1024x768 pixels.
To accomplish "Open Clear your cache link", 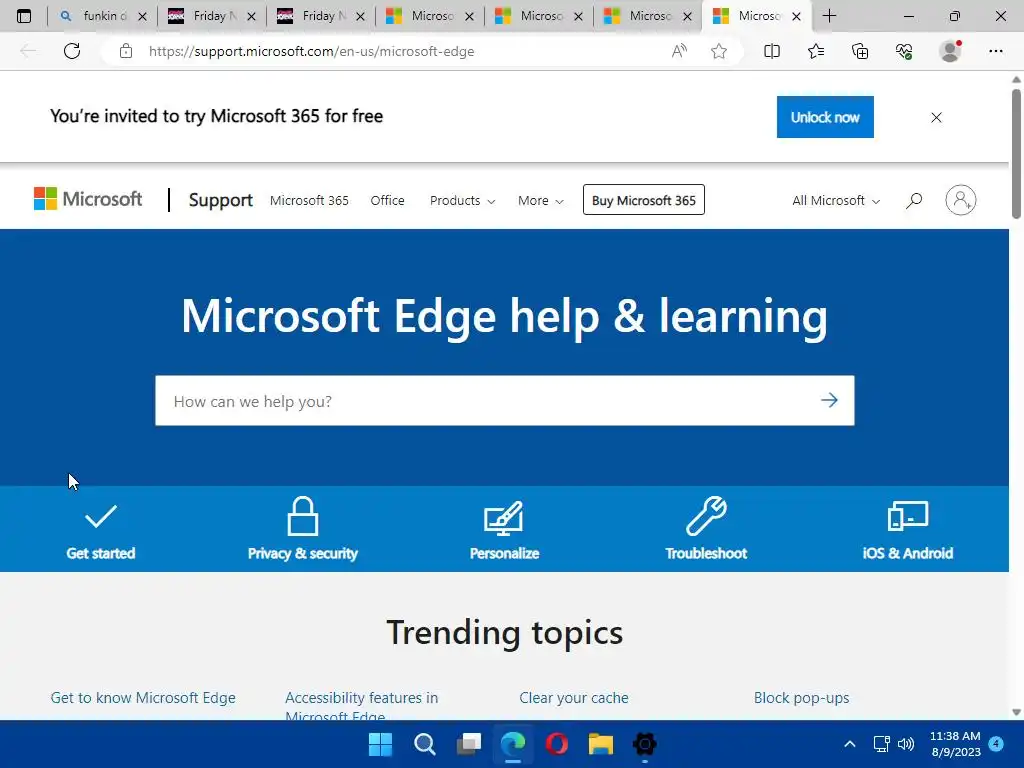I will coord(573,697).
